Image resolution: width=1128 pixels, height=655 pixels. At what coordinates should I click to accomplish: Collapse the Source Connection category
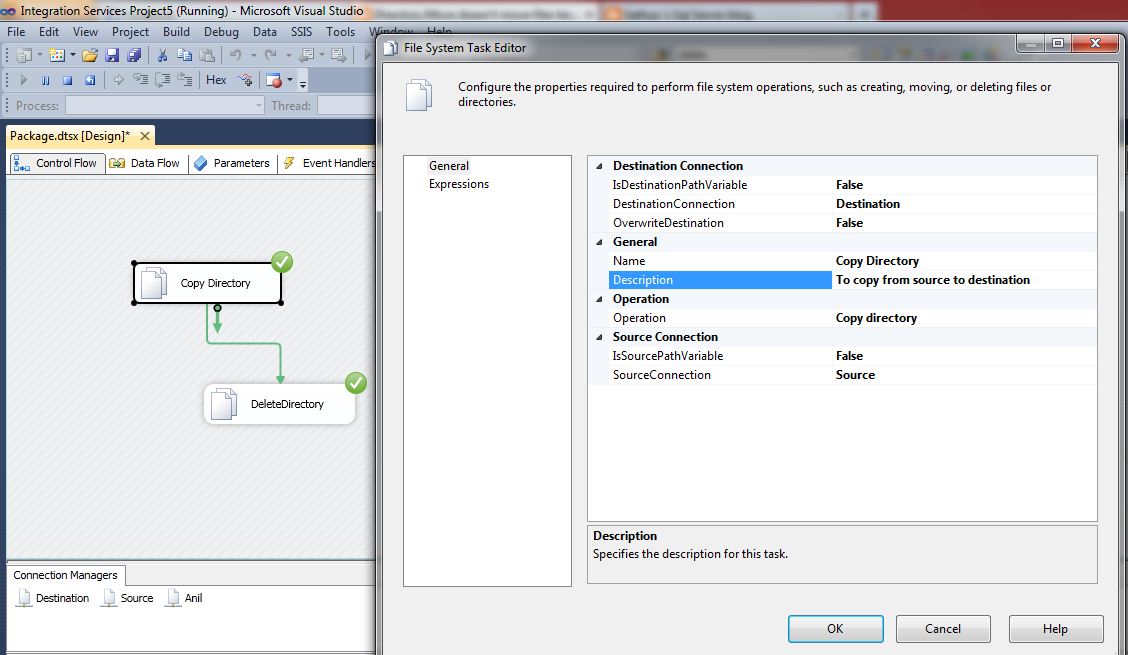pos(599,338)
